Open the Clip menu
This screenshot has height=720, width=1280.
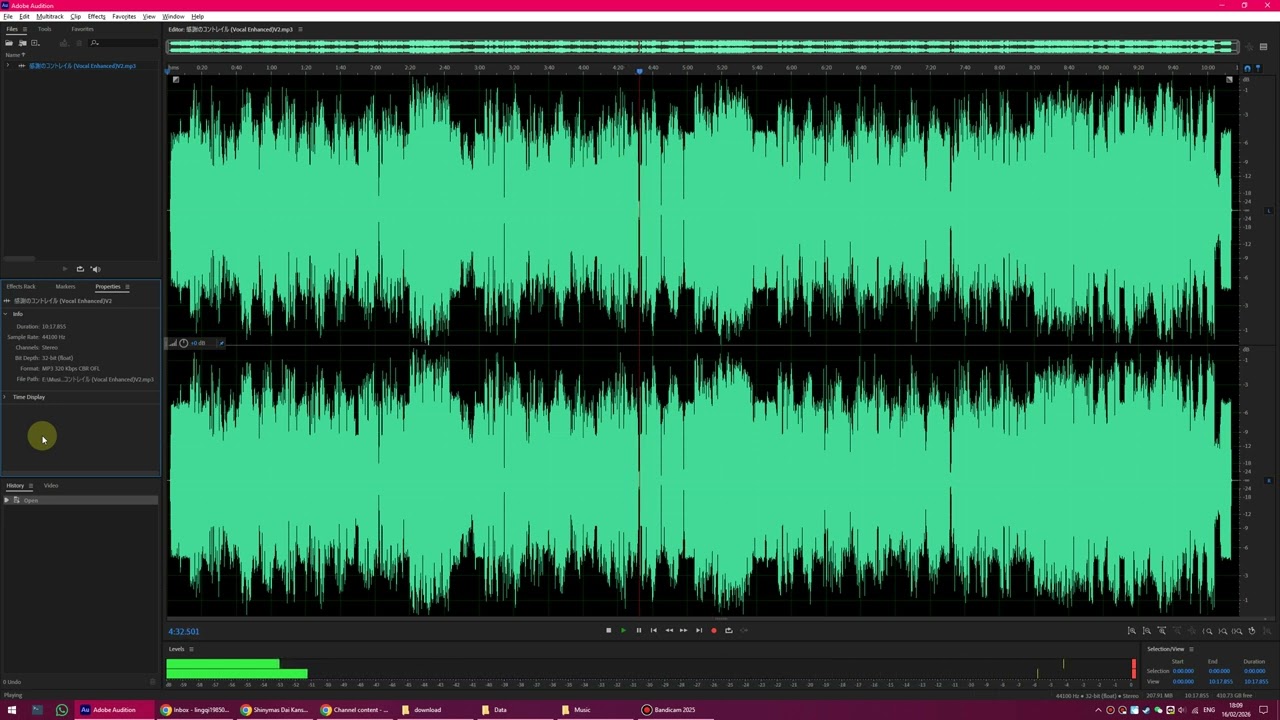click(76, 17)
